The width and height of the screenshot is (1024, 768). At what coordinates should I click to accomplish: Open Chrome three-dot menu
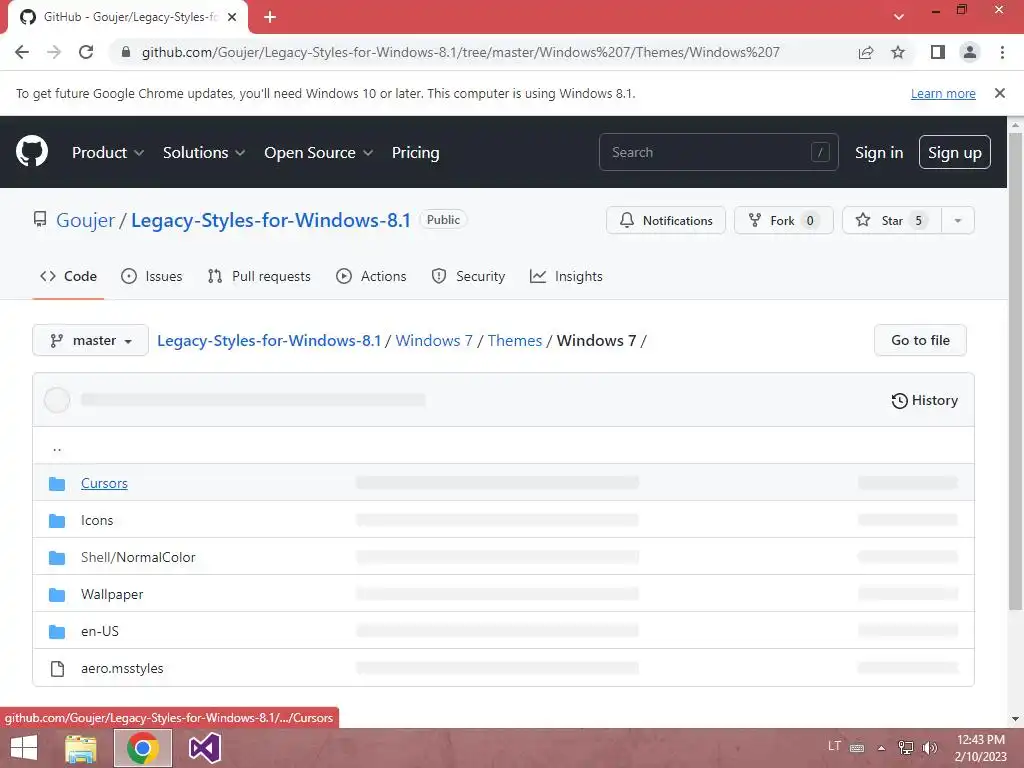[1002, 52]
